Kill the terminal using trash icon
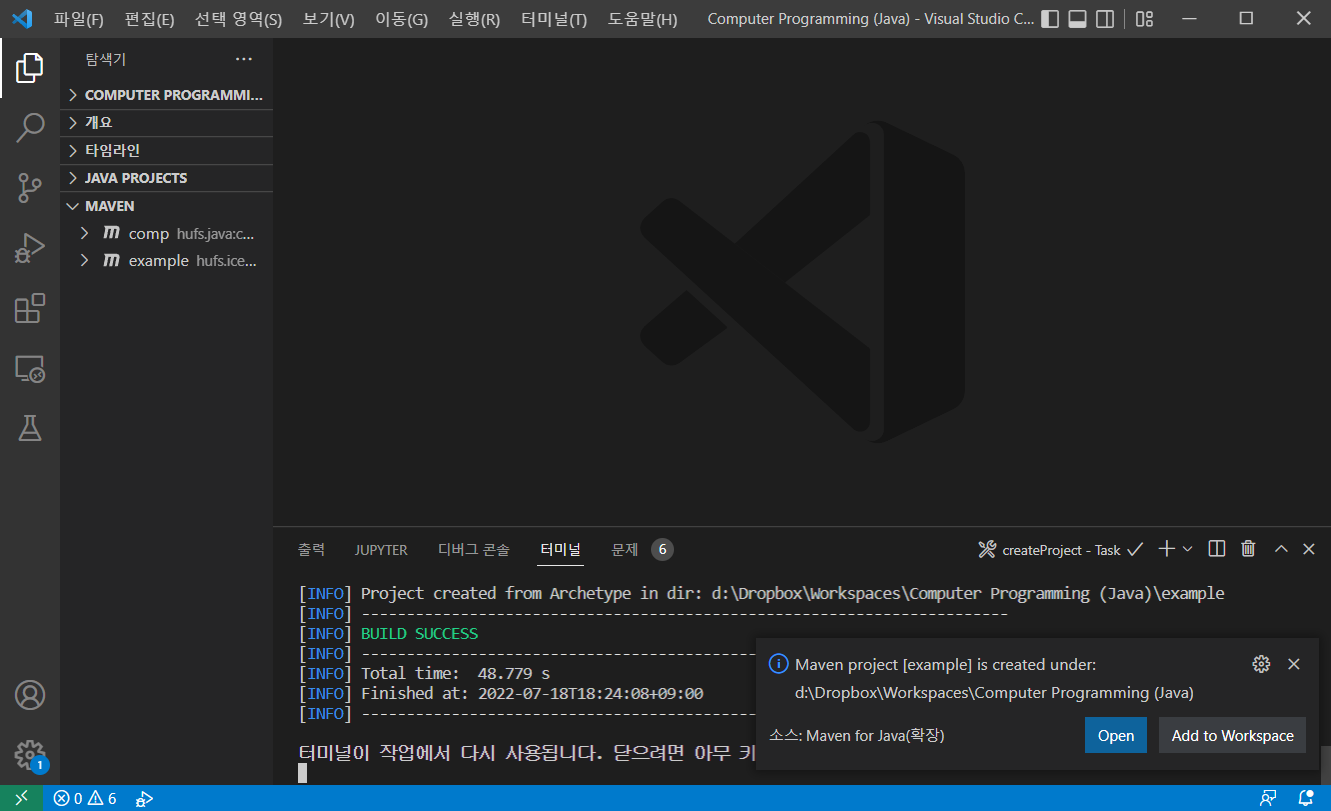 click(1248, 549)
